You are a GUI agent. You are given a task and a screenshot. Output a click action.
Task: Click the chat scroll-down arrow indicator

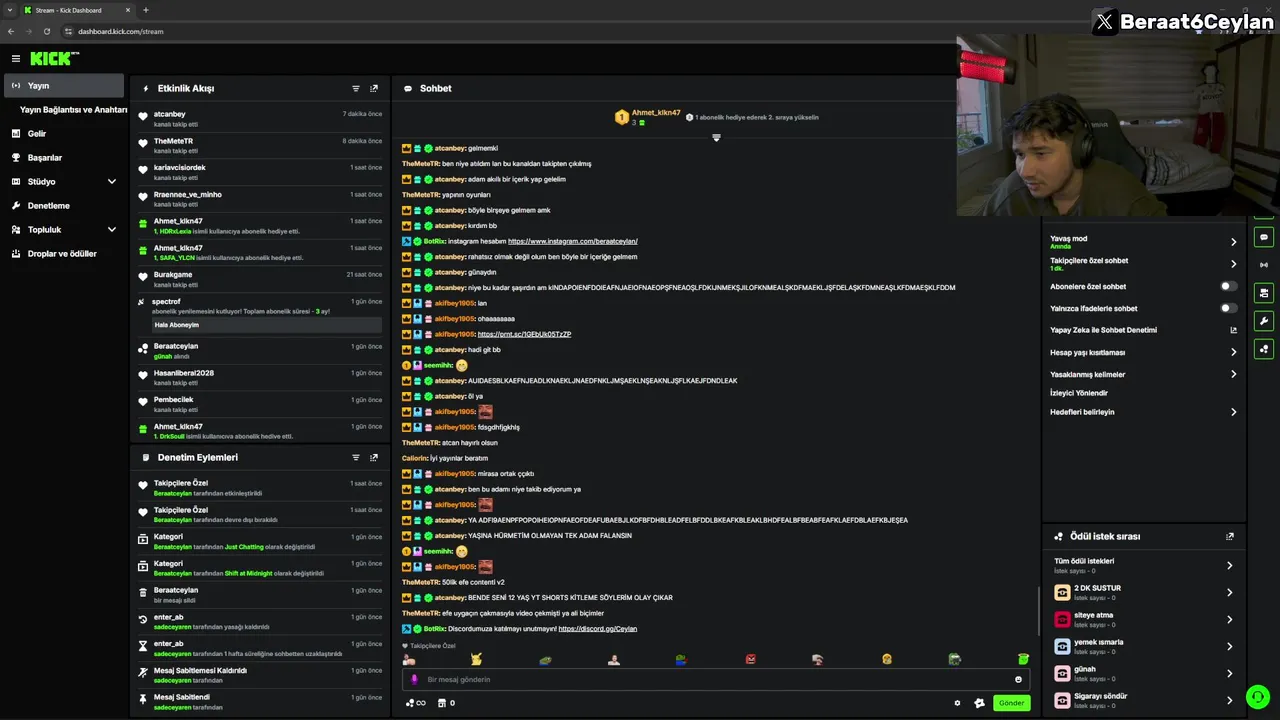pos(716,138)
